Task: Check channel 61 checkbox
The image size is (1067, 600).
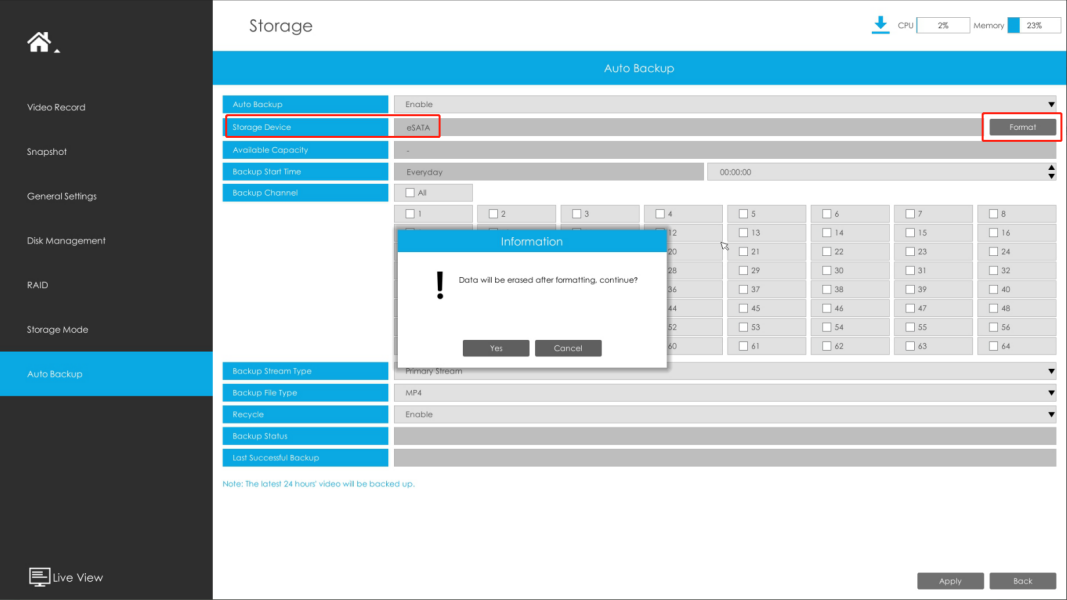Action: [743, 346]
